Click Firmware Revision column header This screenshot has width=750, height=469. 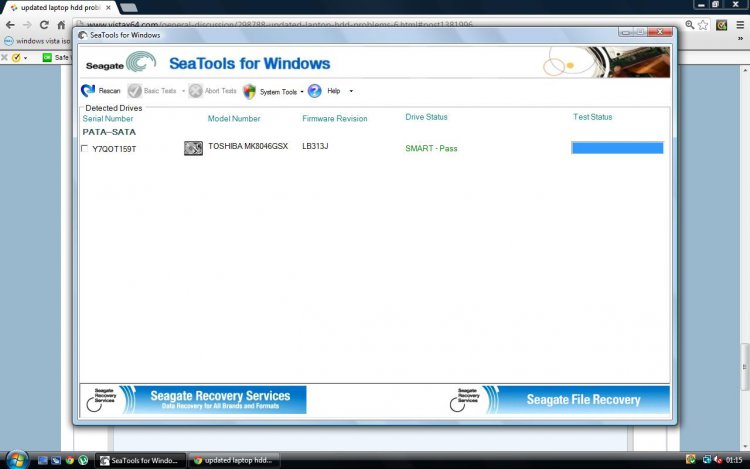335,119
